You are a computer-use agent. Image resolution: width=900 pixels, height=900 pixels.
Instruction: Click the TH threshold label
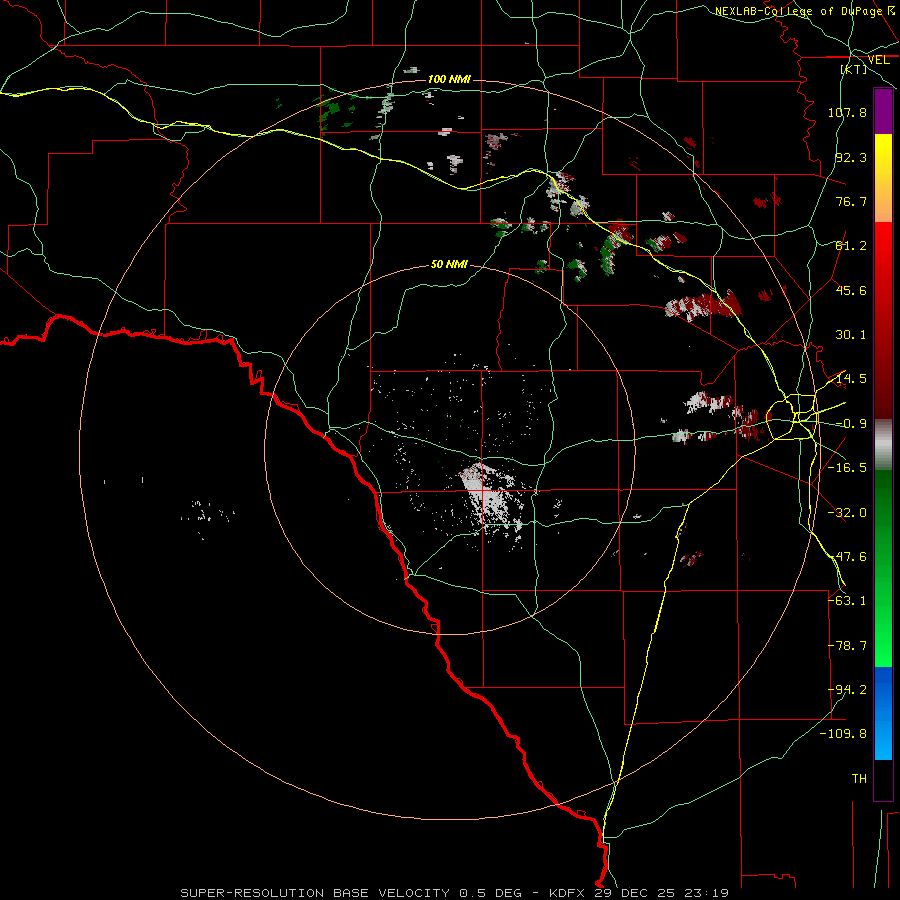pos(859,779)
